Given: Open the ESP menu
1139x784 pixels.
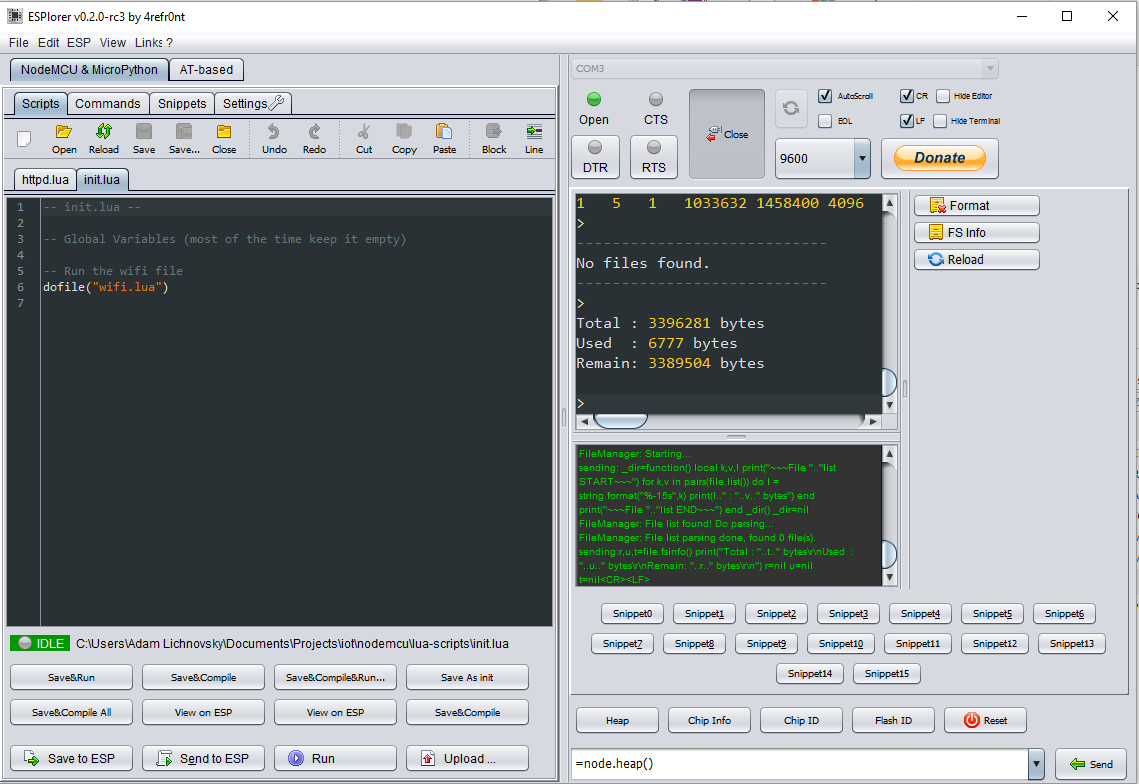Looking at the screenshot, I should coord(78,43).
